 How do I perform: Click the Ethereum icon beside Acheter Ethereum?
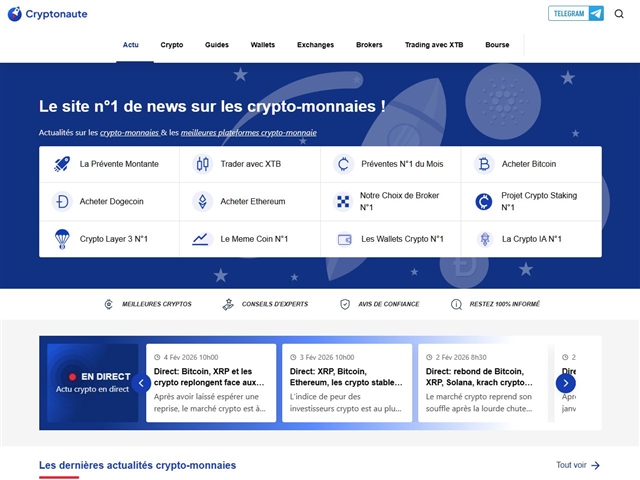[202, 202]
